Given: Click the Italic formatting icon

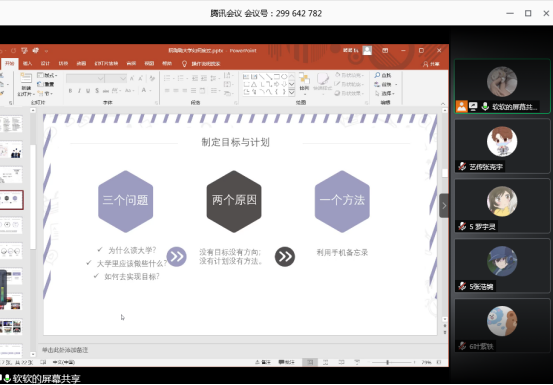Looking at the screenshot, I should (79, 91).
